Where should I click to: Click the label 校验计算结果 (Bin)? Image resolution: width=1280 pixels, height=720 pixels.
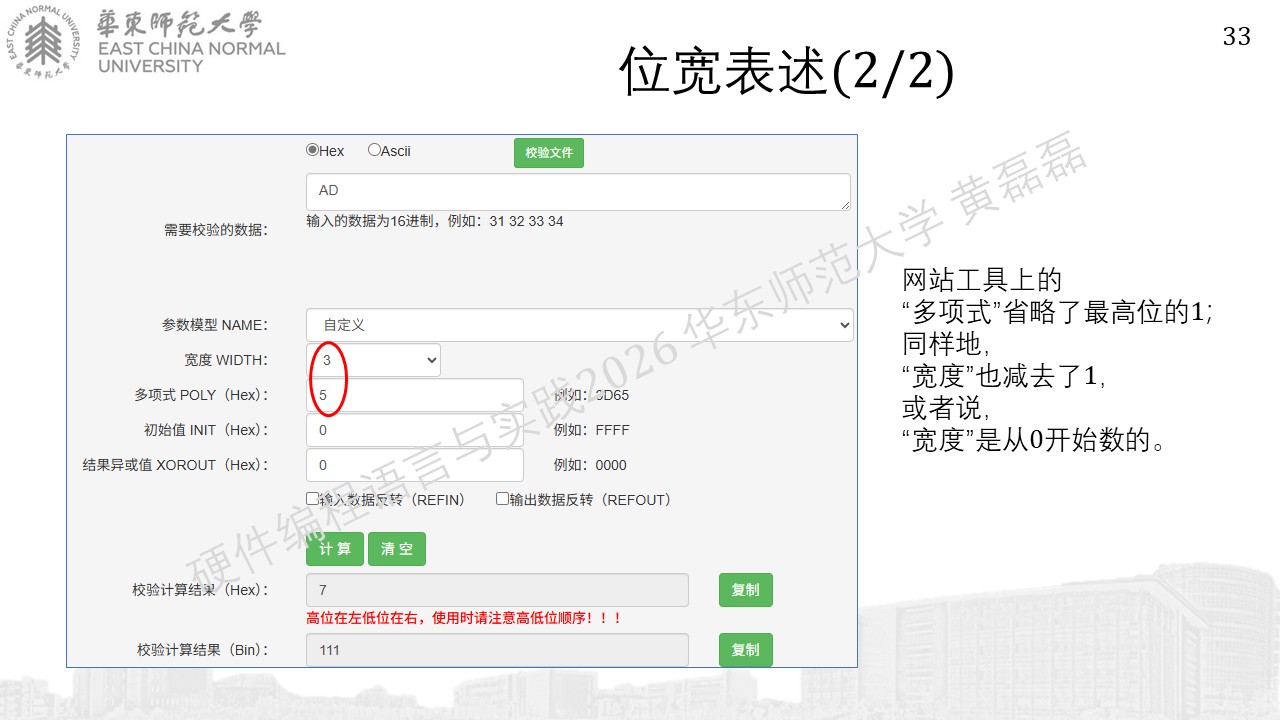point(203,650)
